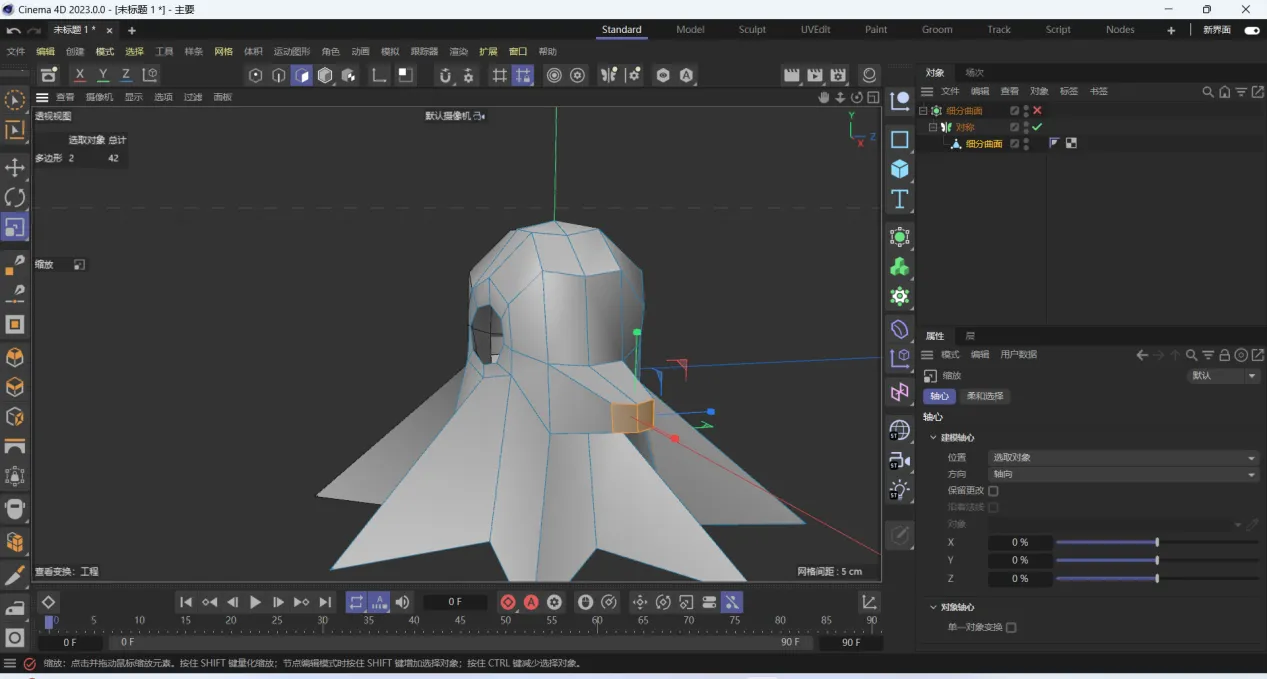Screen dimensions: 1267x679
Task: Collapse the 建模轴心 section
Action: click(x=933, y=438)
